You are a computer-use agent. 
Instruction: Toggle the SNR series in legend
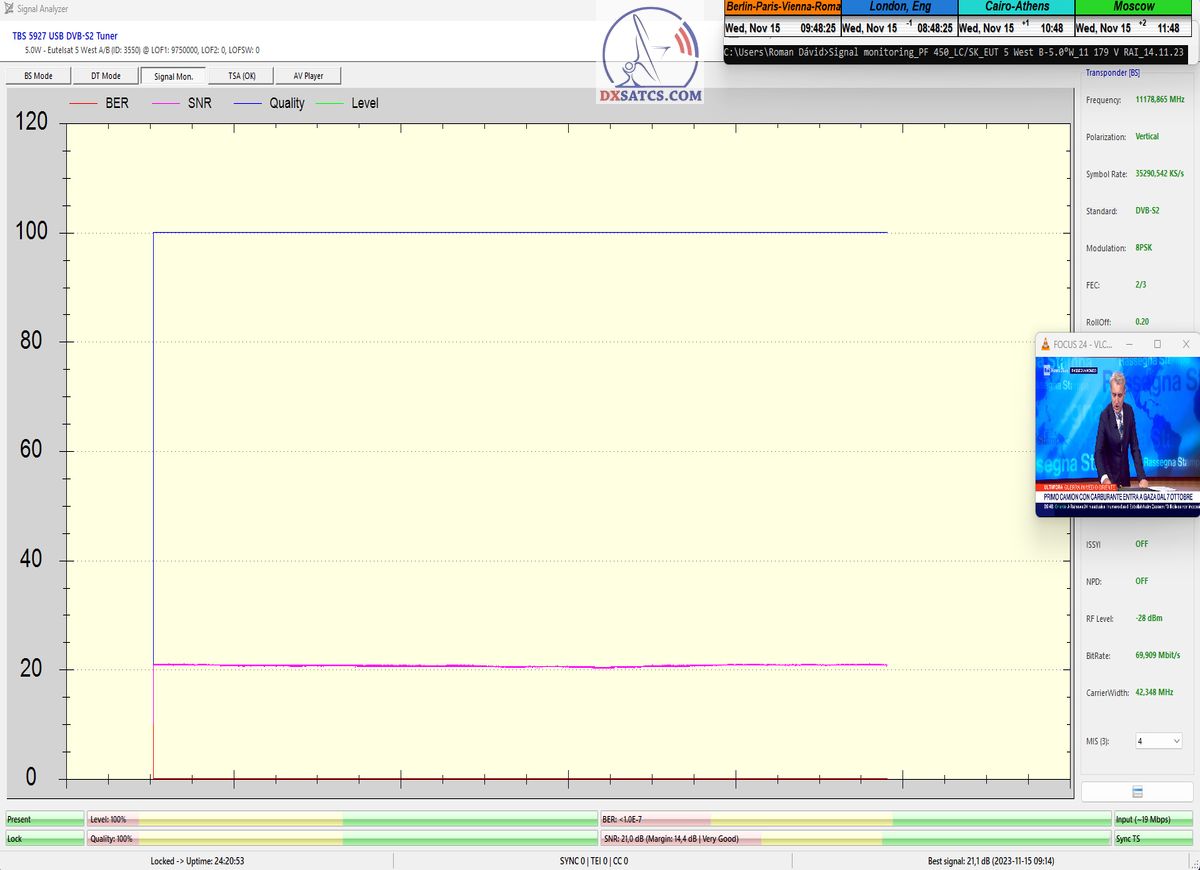pyautogui.click(x=181, y=103)
